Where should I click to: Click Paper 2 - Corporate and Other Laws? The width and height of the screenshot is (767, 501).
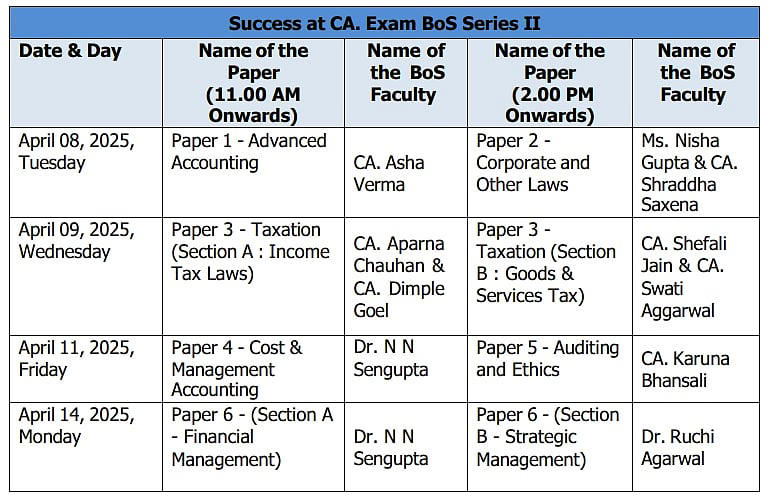tap(533, 162)
